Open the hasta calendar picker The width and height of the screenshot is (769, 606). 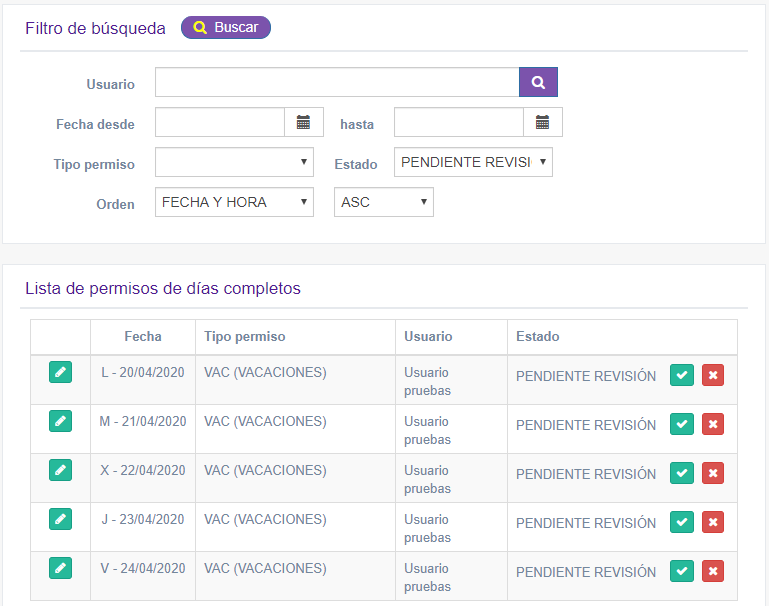click(x=542, y=122)
